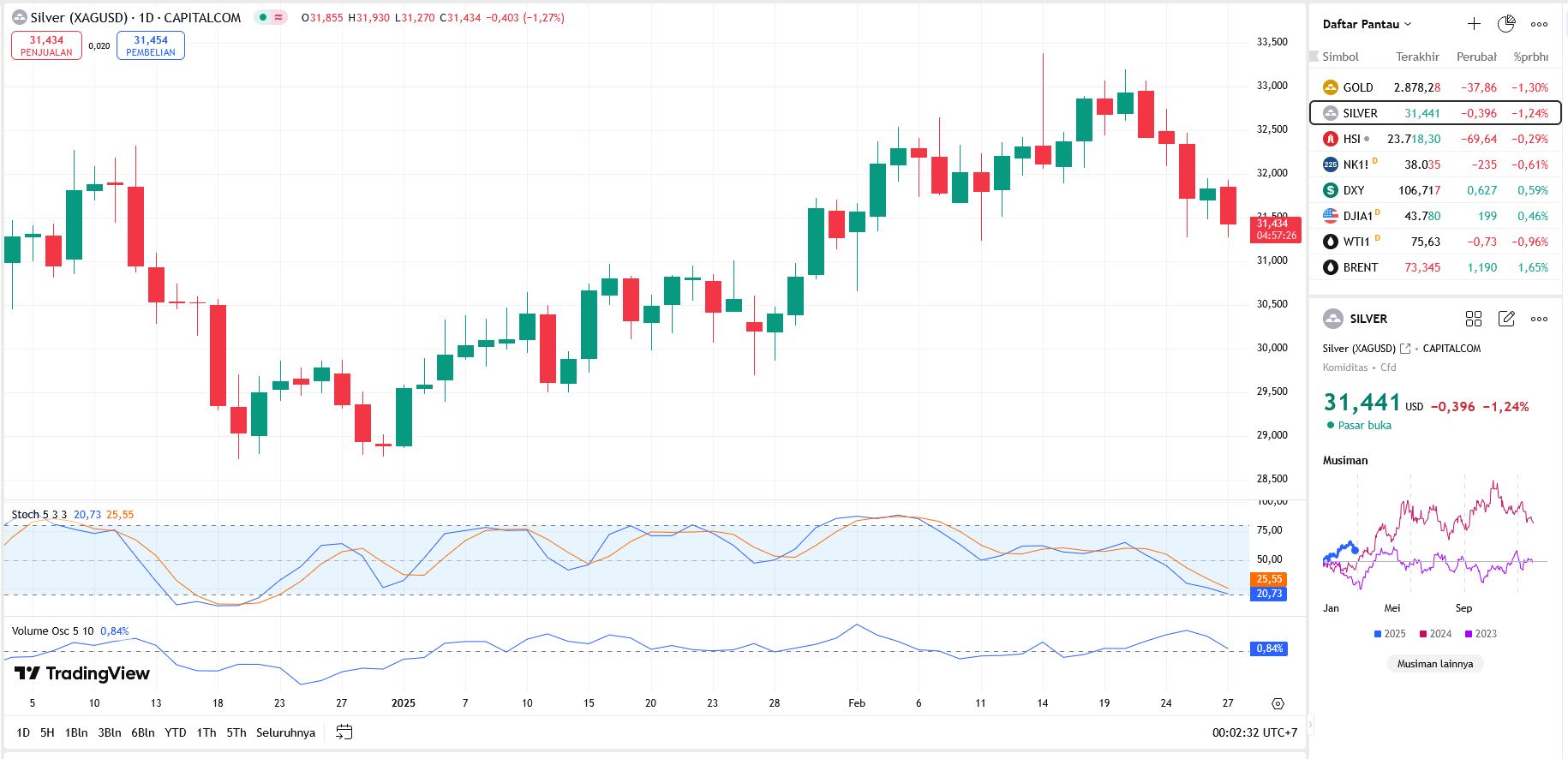The height and width of the screenshot is (759, 1568).
Task: Toggle the 2025 seasonal series legend
Action: (1390, 634)
